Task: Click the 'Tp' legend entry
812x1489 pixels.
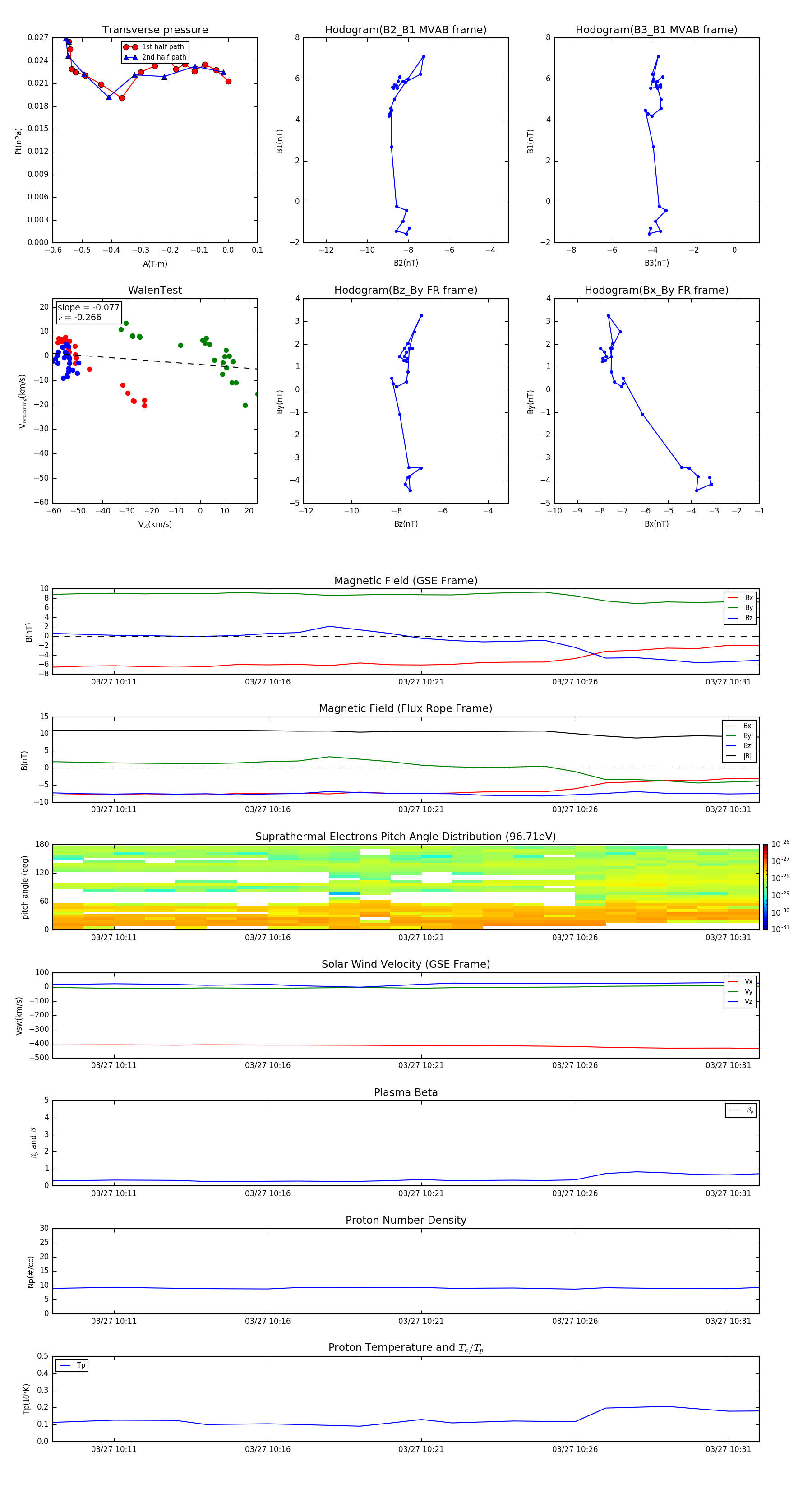Action: pos(72,1365)
